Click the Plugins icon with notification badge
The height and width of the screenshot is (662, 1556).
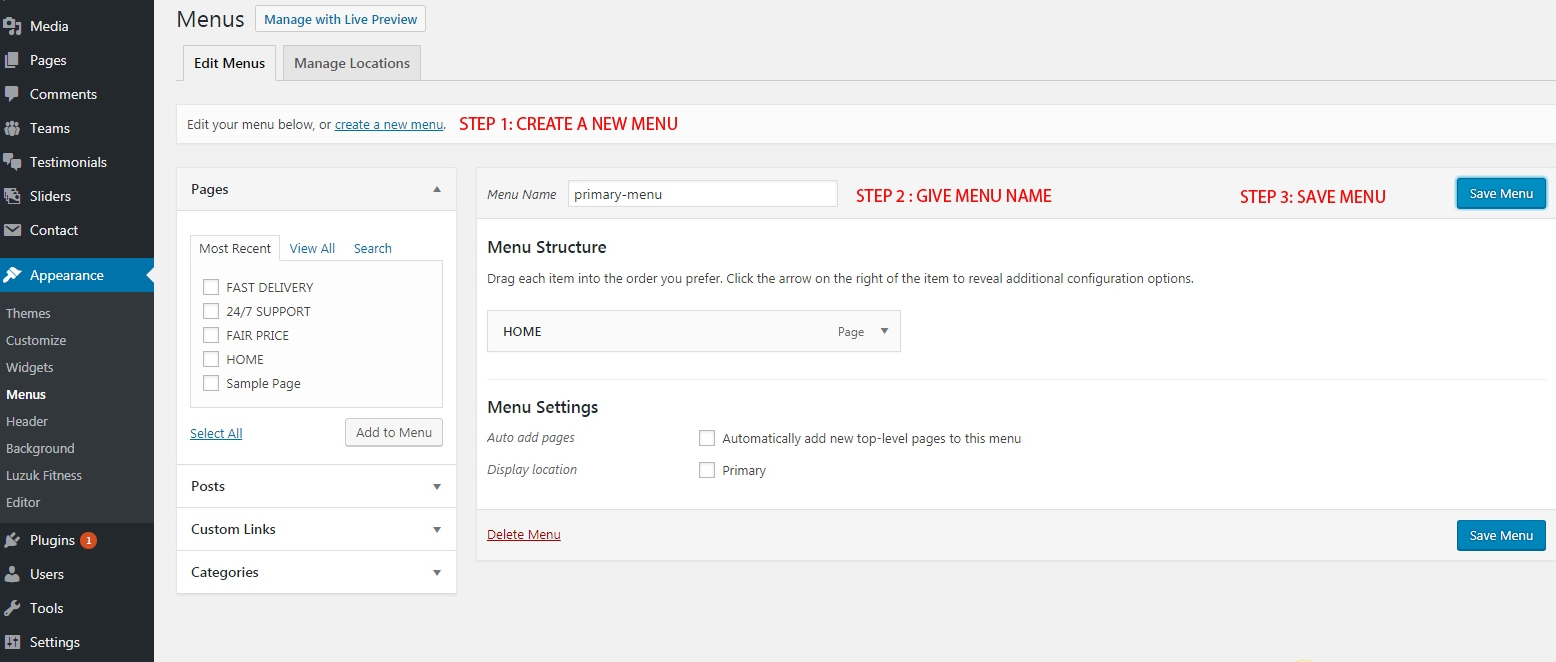(15, 540)
